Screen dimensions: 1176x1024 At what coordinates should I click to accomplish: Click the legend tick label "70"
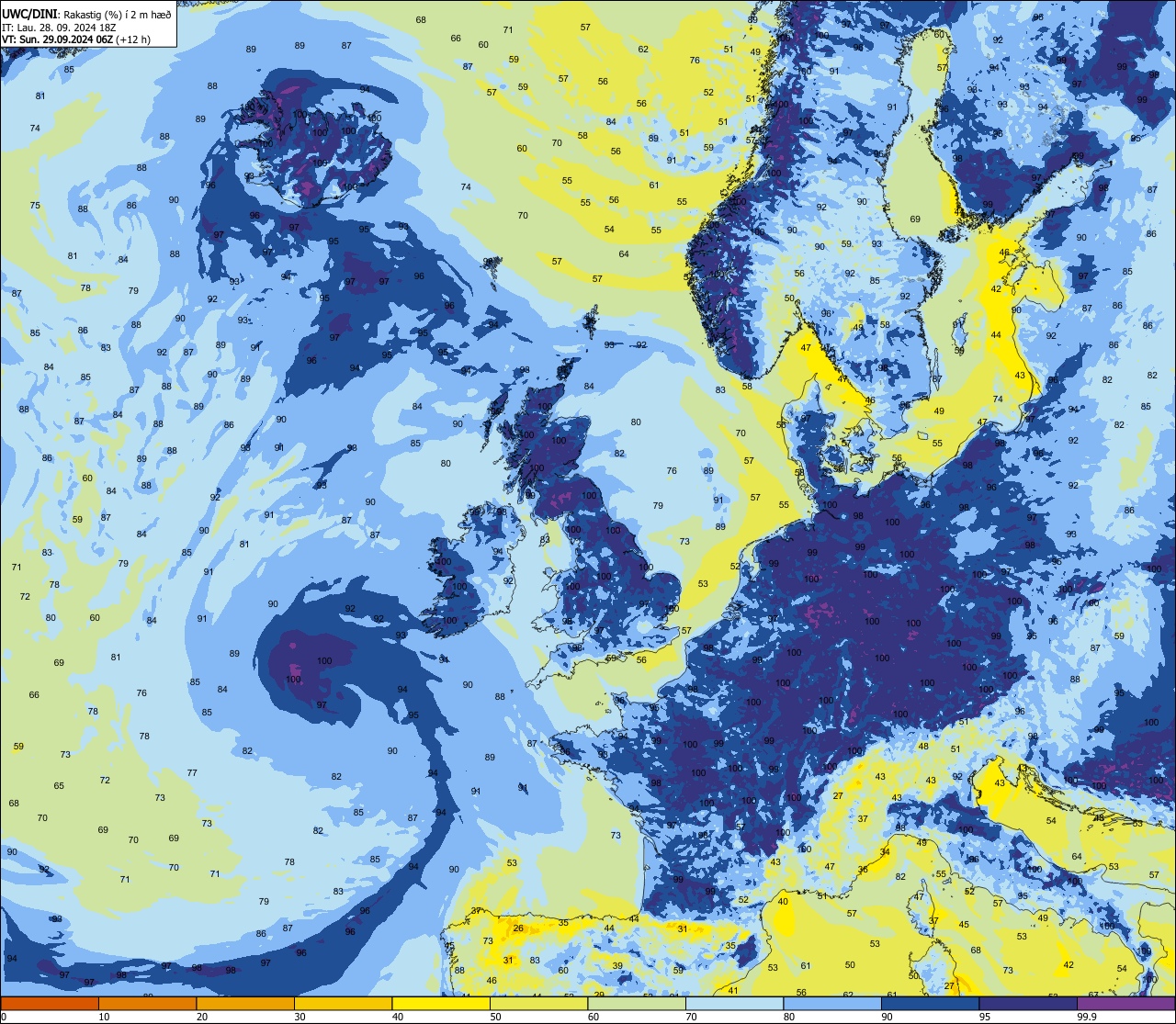691,1017
